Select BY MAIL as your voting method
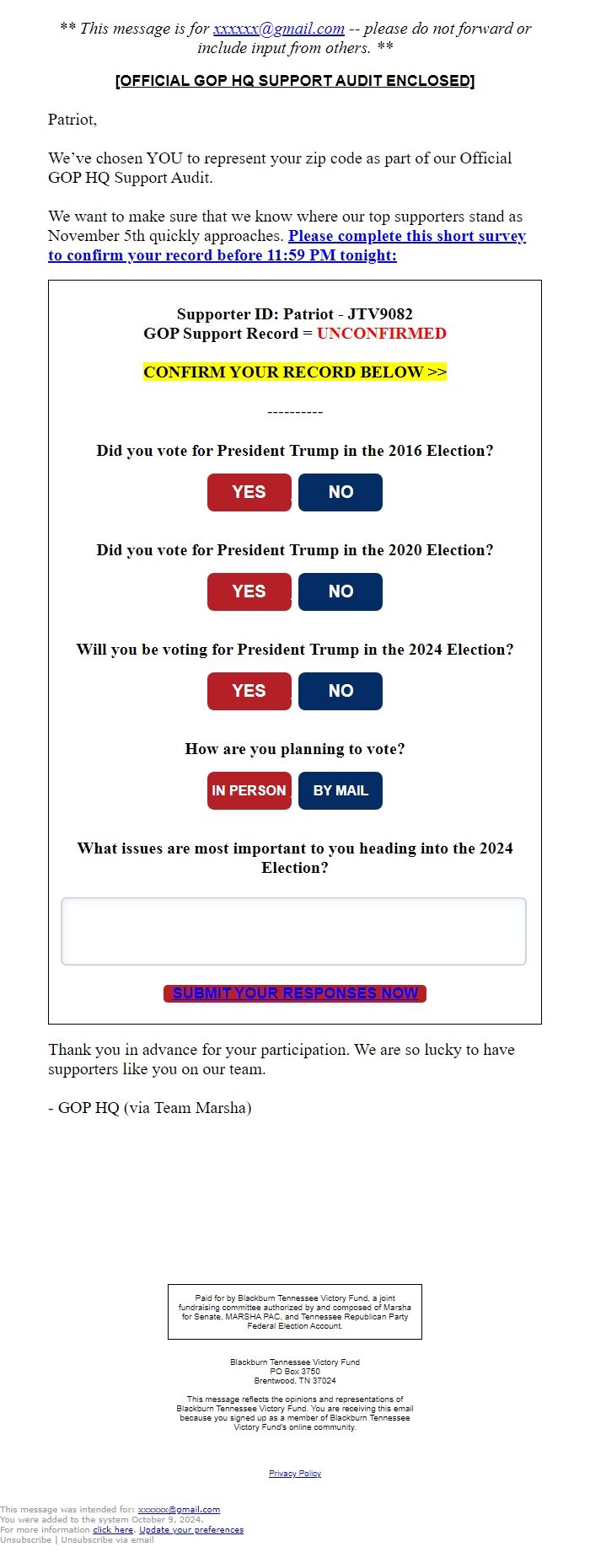Image resolution: width=590 pixels, height=1568 pixels. [341, 790]
